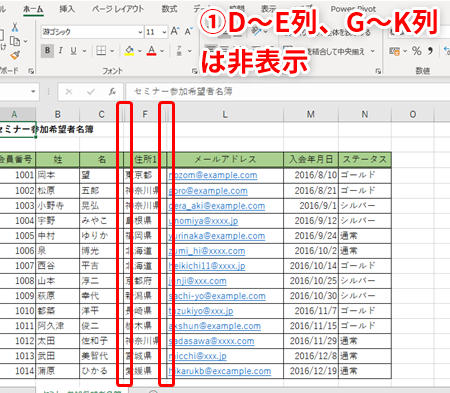Open nozom@example.com email link
Viewport: 450px width, 393px height.
click(213, 175)
